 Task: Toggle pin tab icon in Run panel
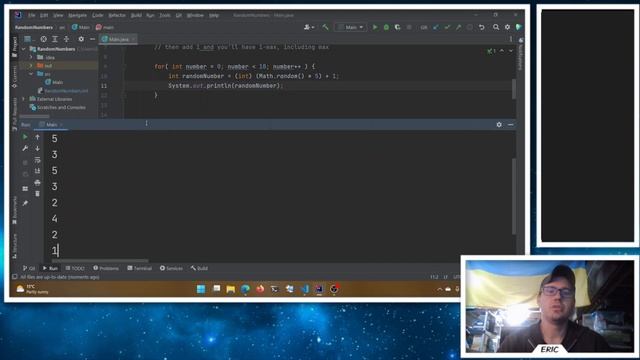(x=25, y=203)
